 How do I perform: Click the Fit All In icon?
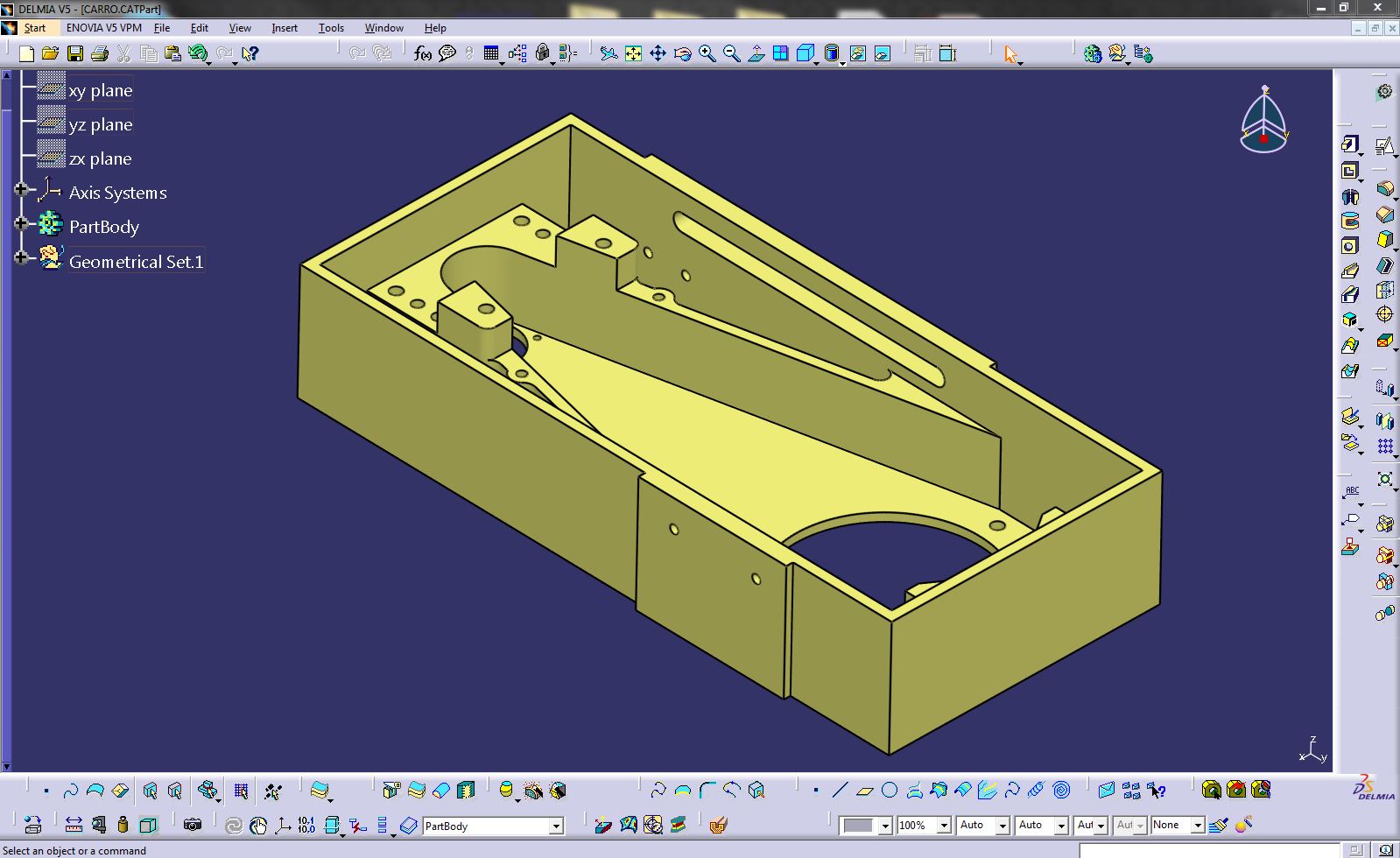point(633,53)
